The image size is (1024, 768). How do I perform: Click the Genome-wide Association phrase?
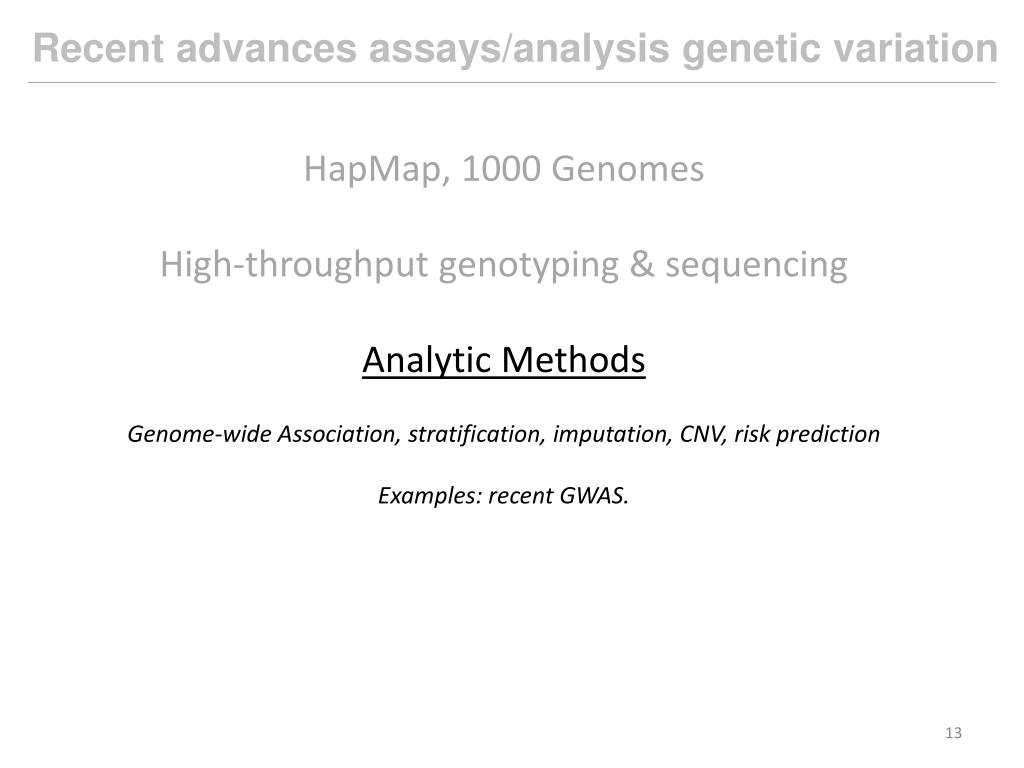pyautogui.click(x=263, y=434)
